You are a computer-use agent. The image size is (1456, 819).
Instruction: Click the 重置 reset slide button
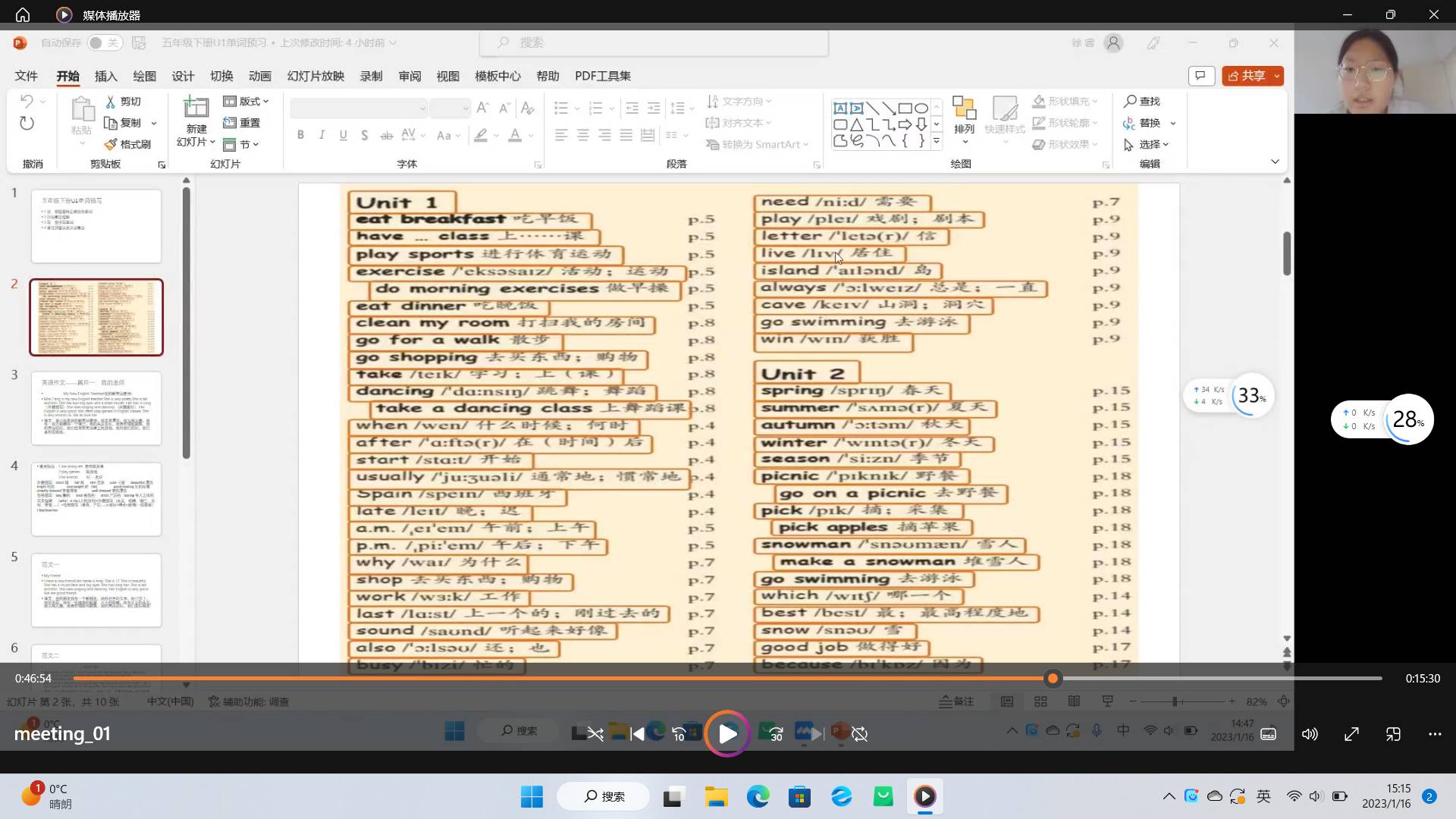click(242, 123)
